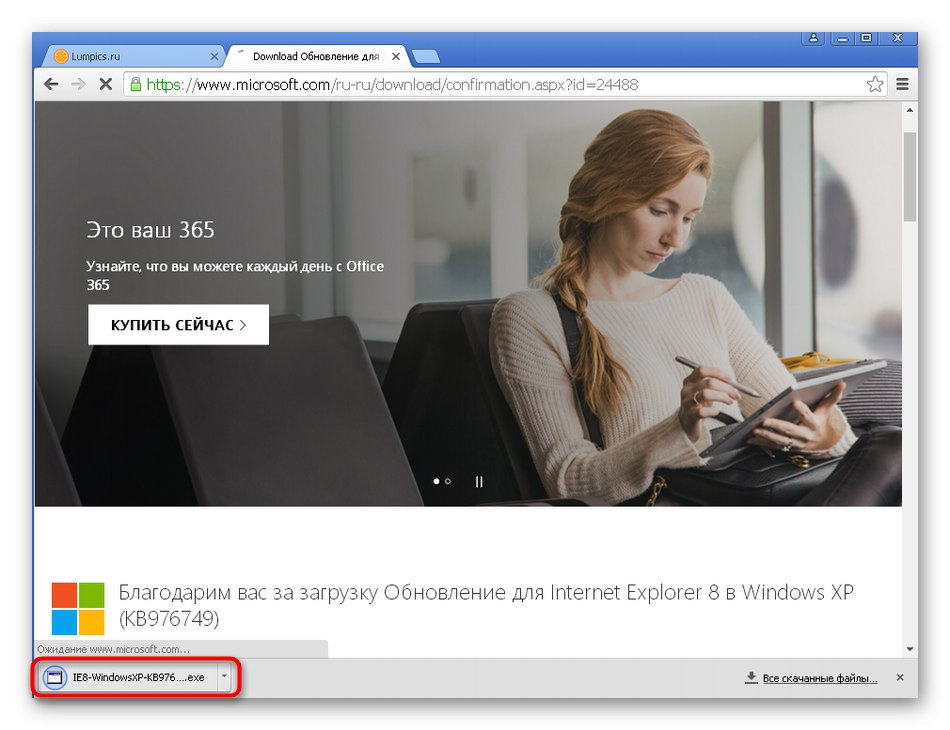Click the user profile icon in title bar
This screenshot has width=950, height=730.
pos(813,38)
